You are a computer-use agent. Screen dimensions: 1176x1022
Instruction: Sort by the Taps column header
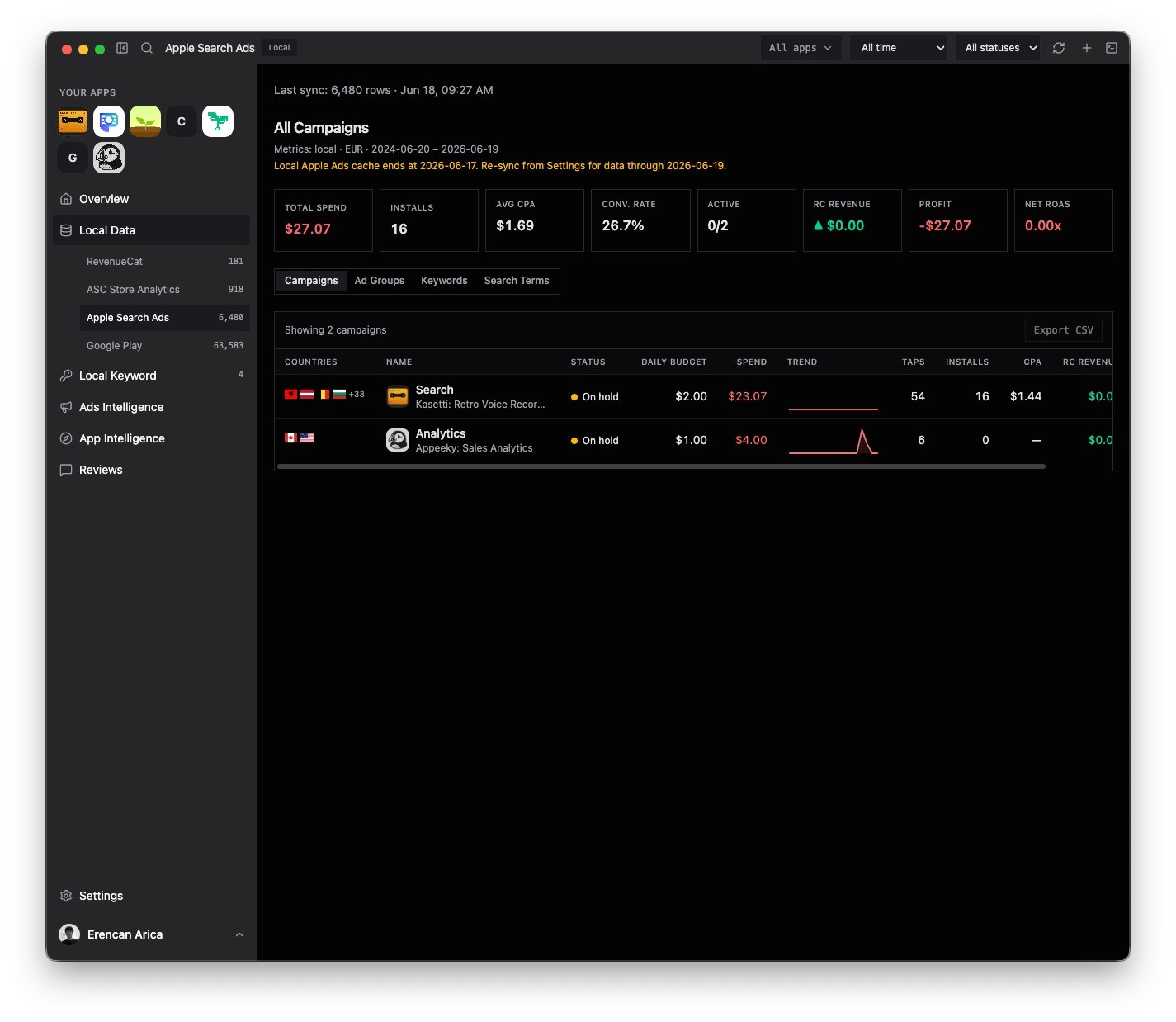[914, 362]
